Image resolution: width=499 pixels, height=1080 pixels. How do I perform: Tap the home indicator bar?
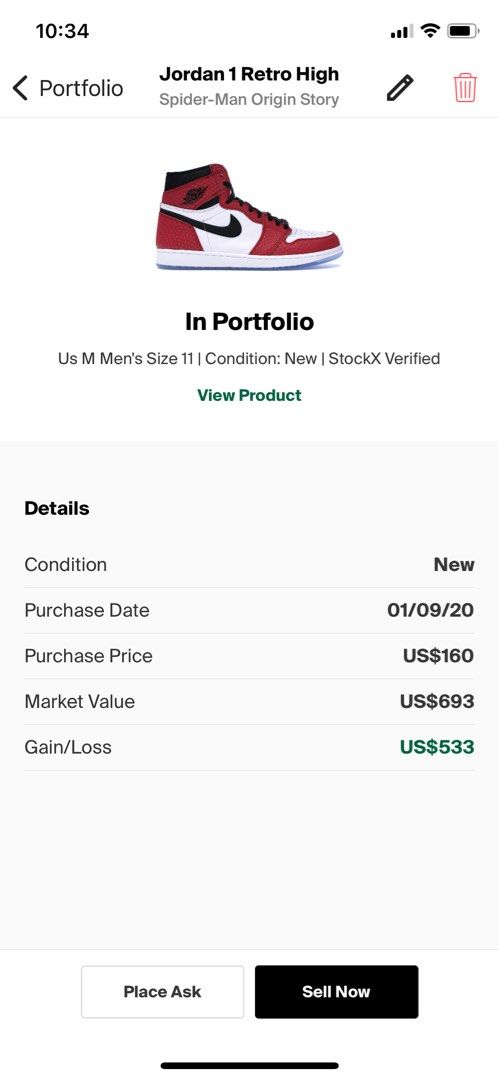250,1066
